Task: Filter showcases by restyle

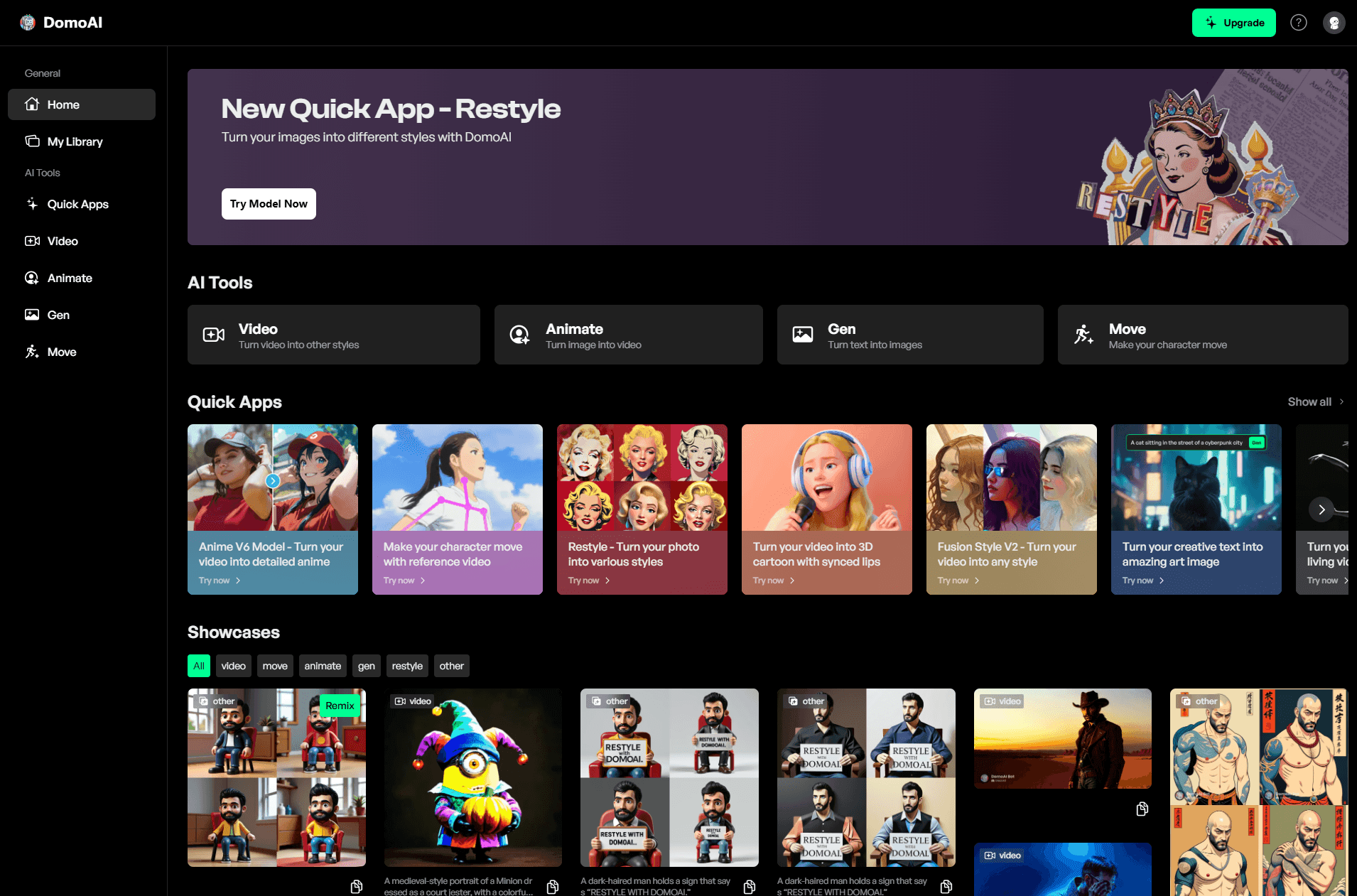Action: [407, 666]
